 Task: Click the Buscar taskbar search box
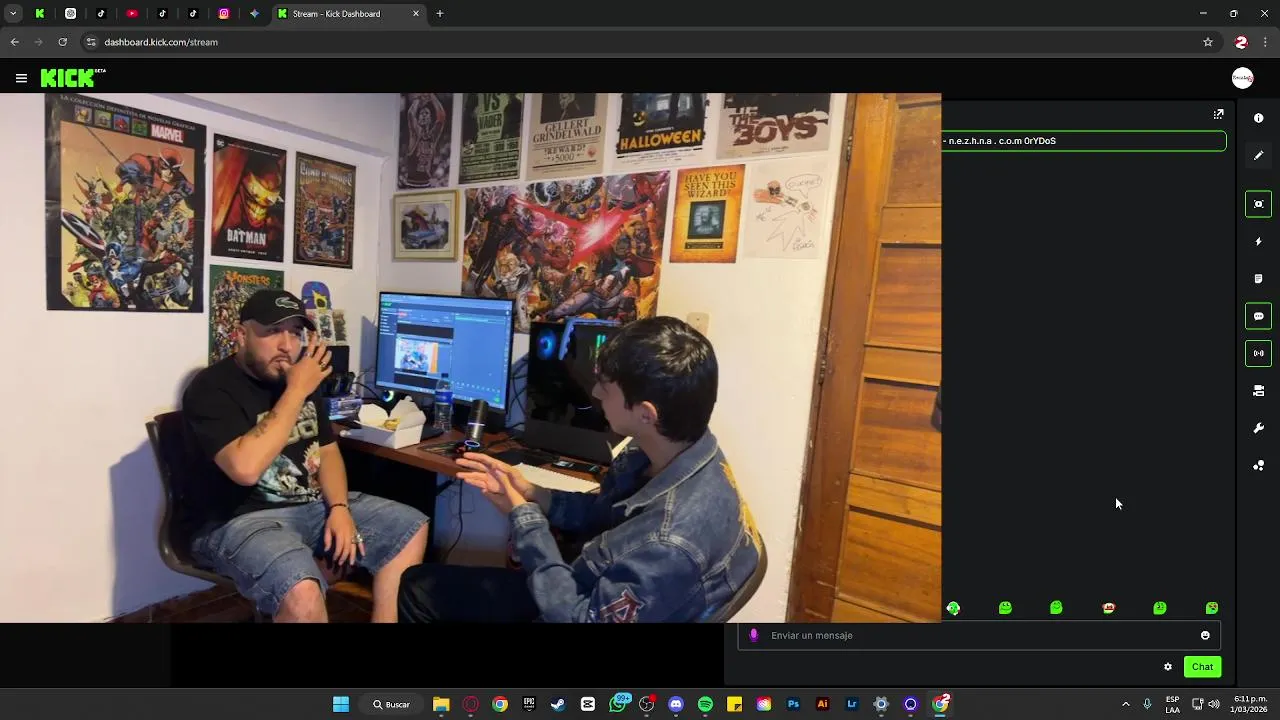pyautogui.click(x=391, y=704)
